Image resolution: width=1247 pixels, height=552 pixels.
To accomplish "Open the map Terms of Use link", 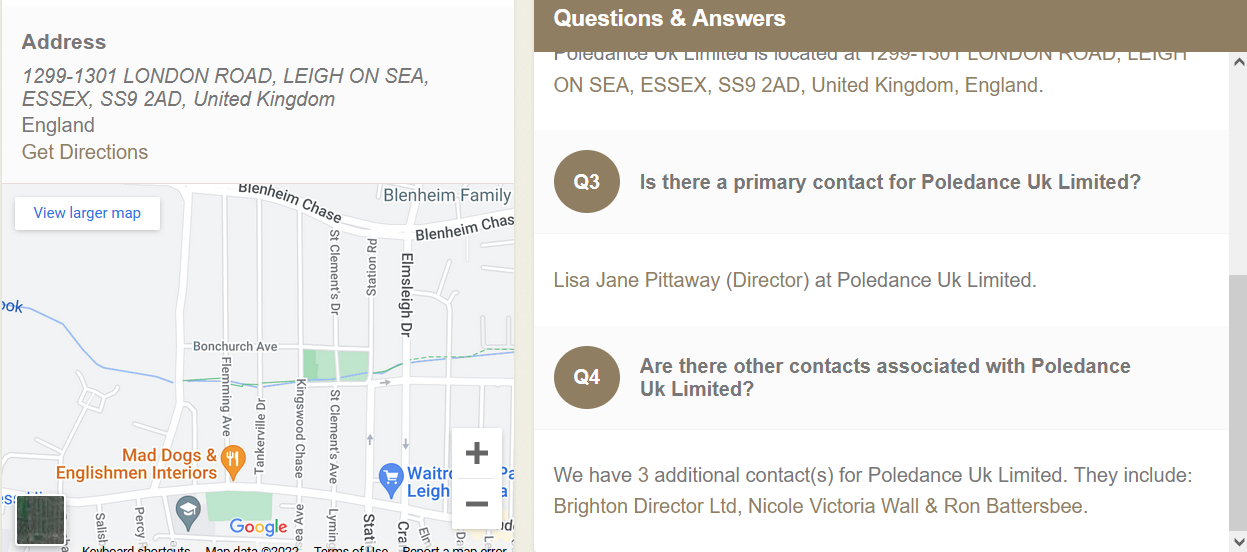I will [351, 548].
